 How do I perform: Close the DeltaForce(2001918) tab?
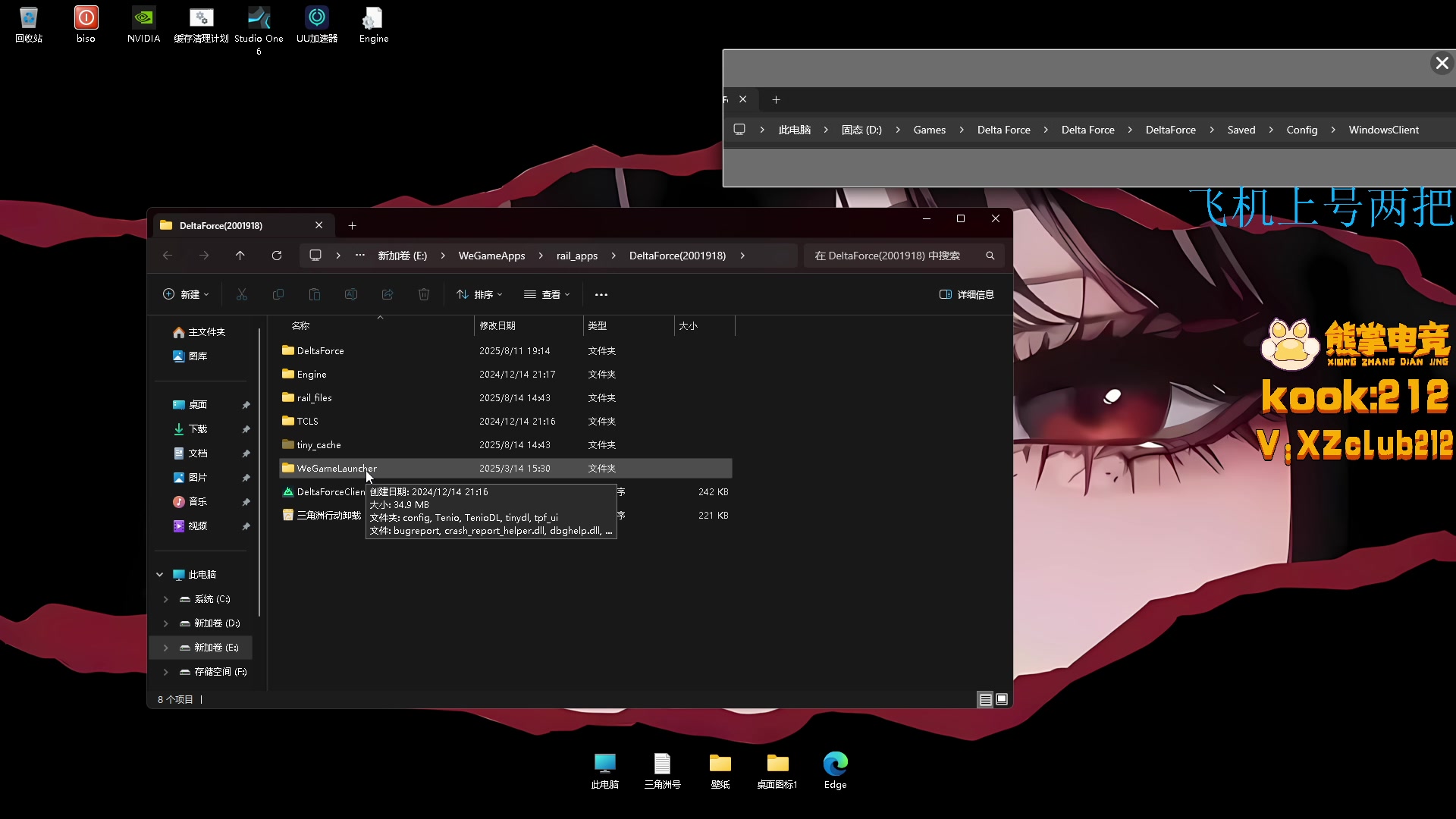coord(318,225)
